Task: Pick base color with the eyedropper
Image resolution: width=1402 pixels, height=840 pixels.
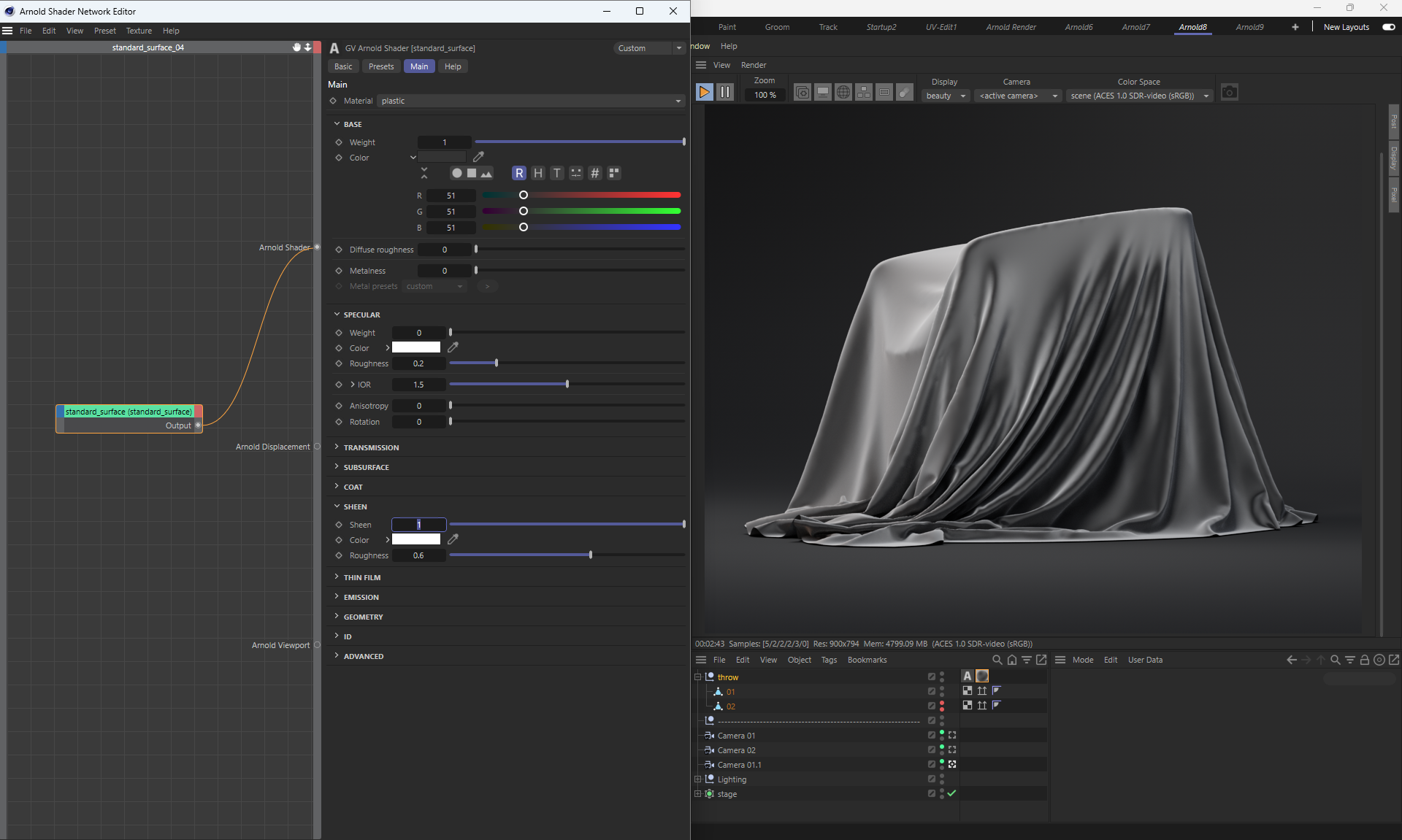Action: click(478, 157)
